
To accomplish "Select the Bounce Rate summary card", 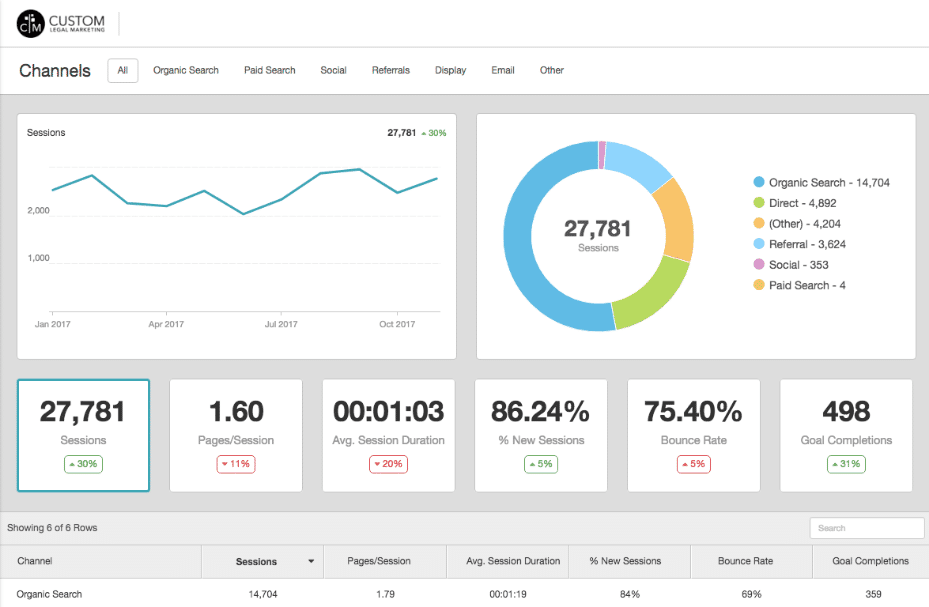I will click(693, 435).
